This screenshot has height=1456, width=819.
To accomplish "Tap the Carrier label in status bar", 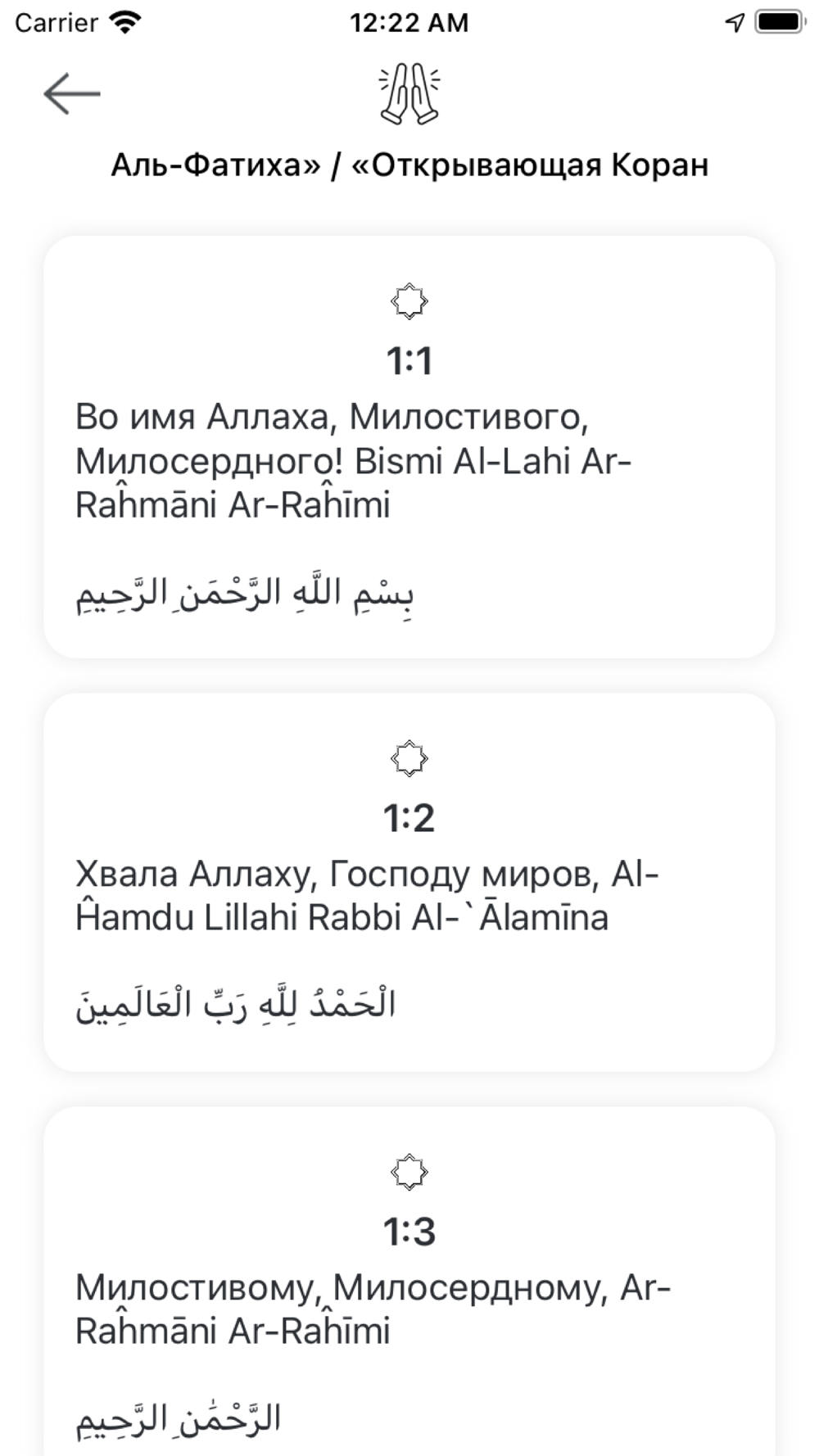I will [57, 22].
